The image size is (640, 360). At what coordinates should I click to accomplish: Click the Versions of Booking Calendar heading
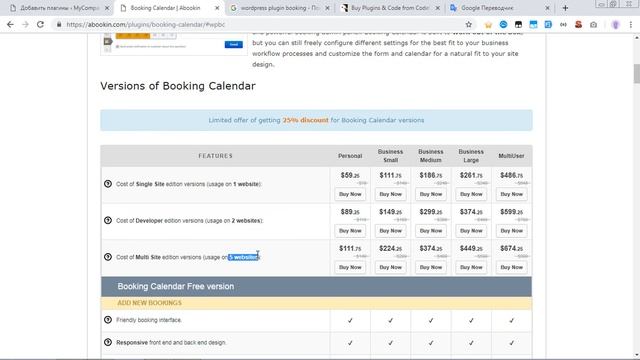click(x=178, y=86)
